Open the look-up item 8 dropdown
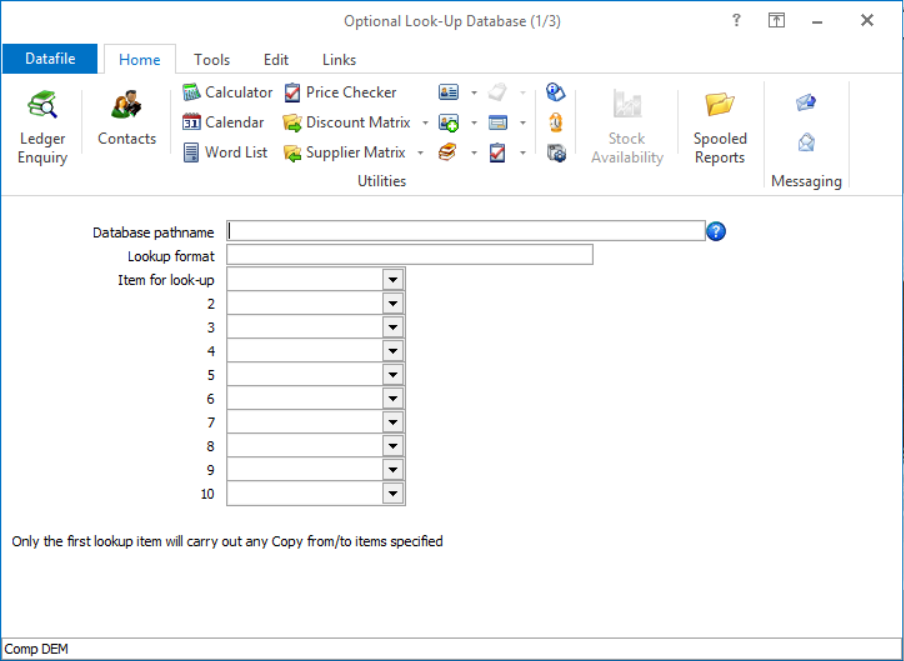This screenshot has width=904, height=661. (x=393, y=446)
